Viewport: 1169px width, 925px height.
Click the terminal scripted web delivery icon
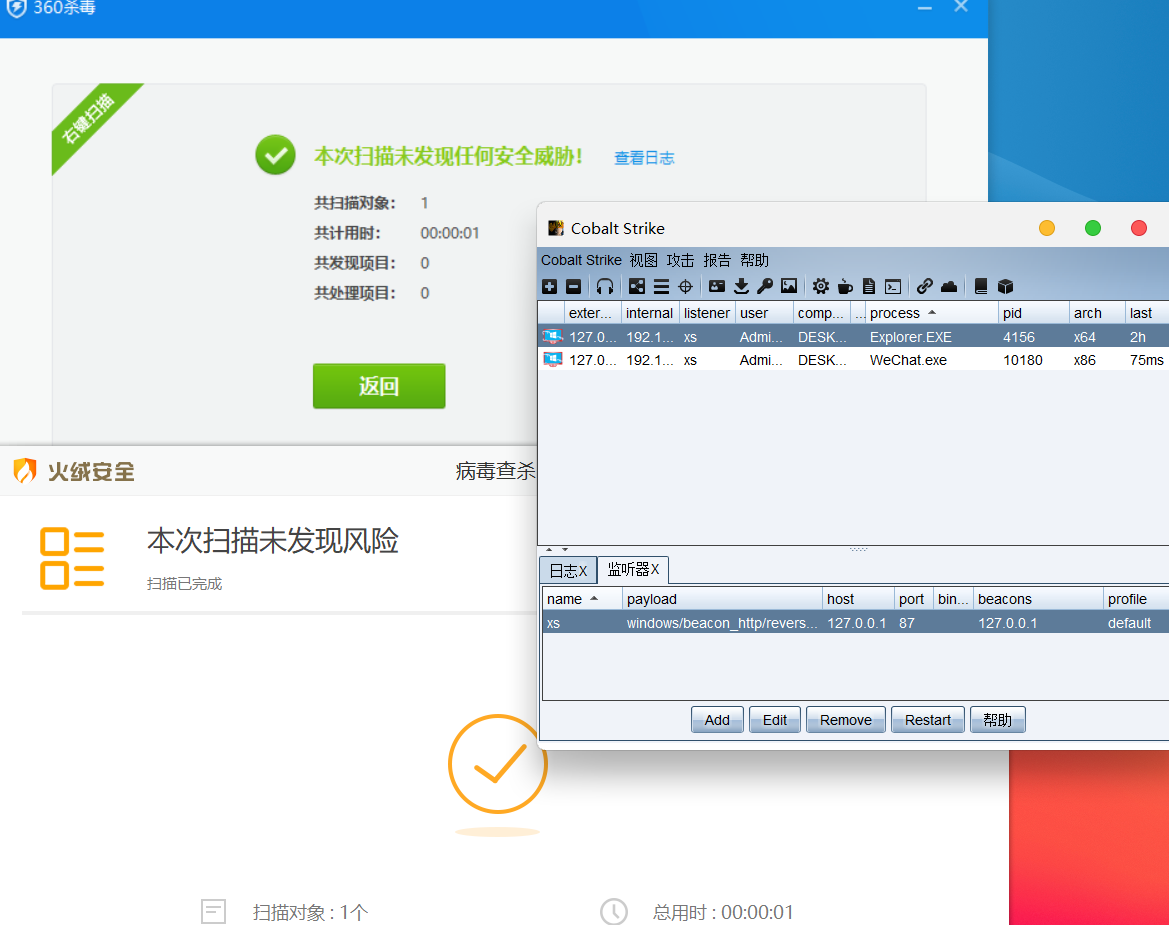893,286
